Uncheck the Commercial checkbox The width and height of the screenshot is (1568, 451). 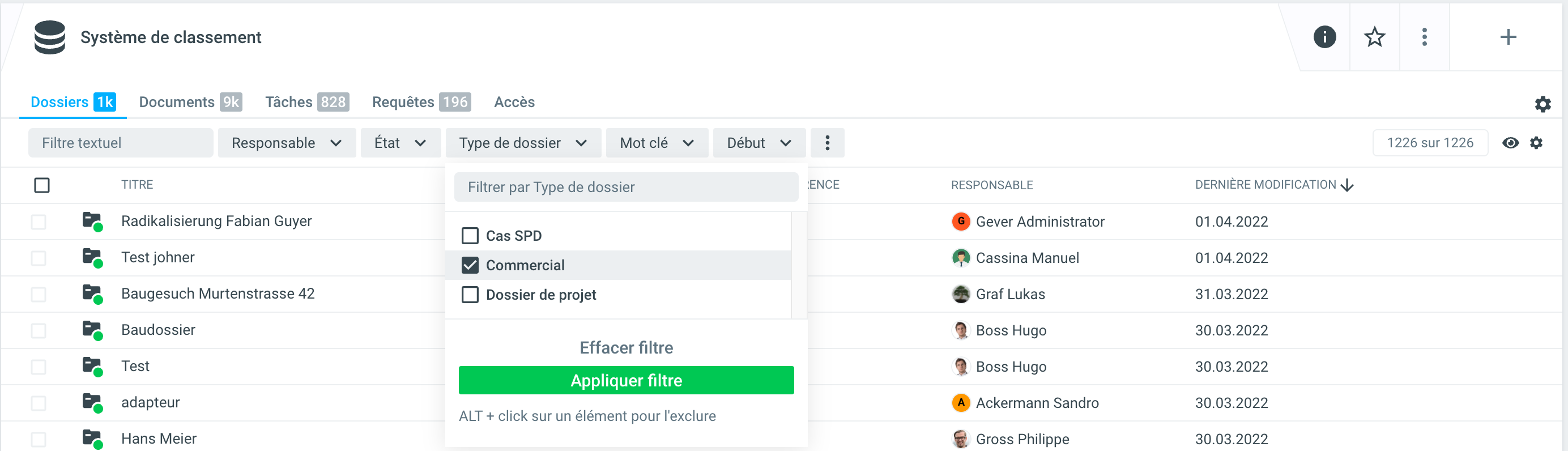pyautogui.click(x=470, y=265)
